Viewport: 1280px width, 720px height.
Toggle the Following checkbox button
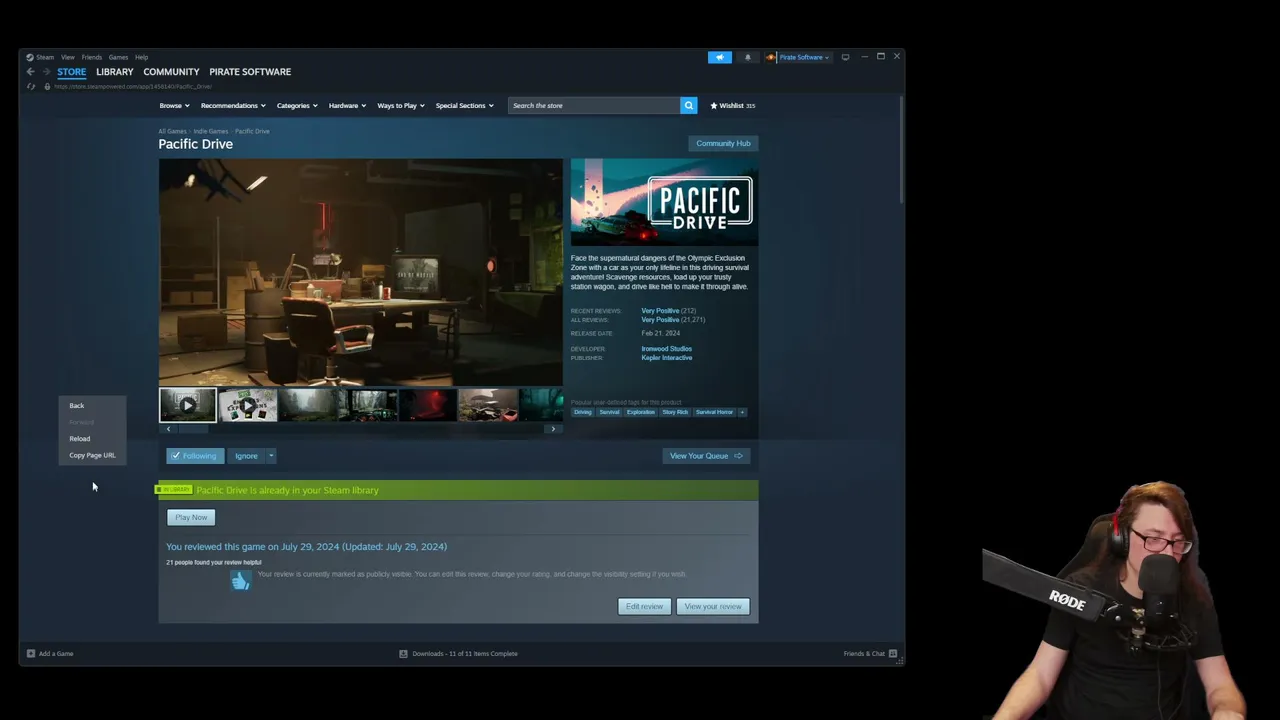(193, 456)
